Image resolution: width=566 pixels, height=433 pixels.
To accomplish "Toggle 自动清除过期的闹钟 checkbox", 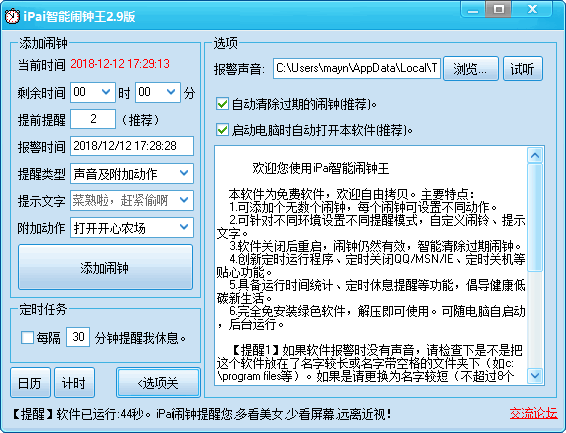I will pyautogui.click(x=222, y=104).
